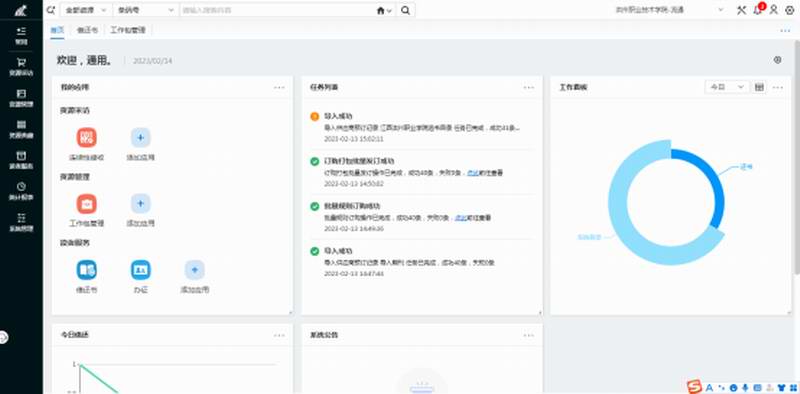Open the calendar-box icon sidebar module
The image size is (800, 394).
21,156
